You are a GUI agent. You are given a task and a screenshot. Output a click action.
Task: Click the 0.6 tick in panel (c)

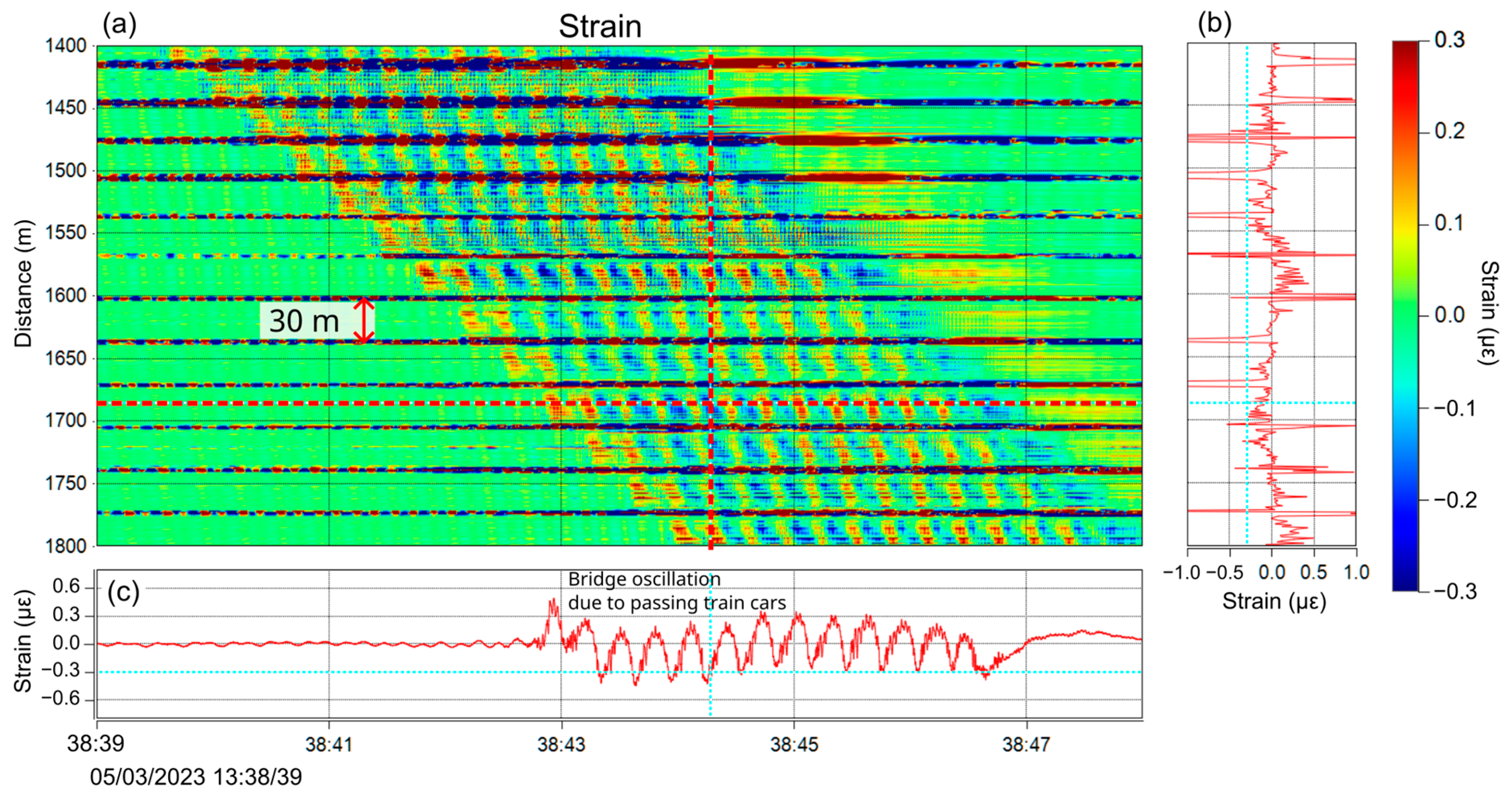coord(66,586)
